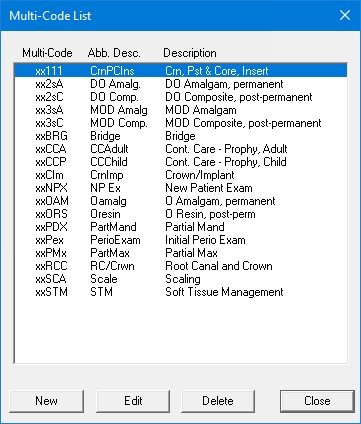Click the 'PartMand' abbreviation
Screen dimensions: 361x424
[113, 227]
